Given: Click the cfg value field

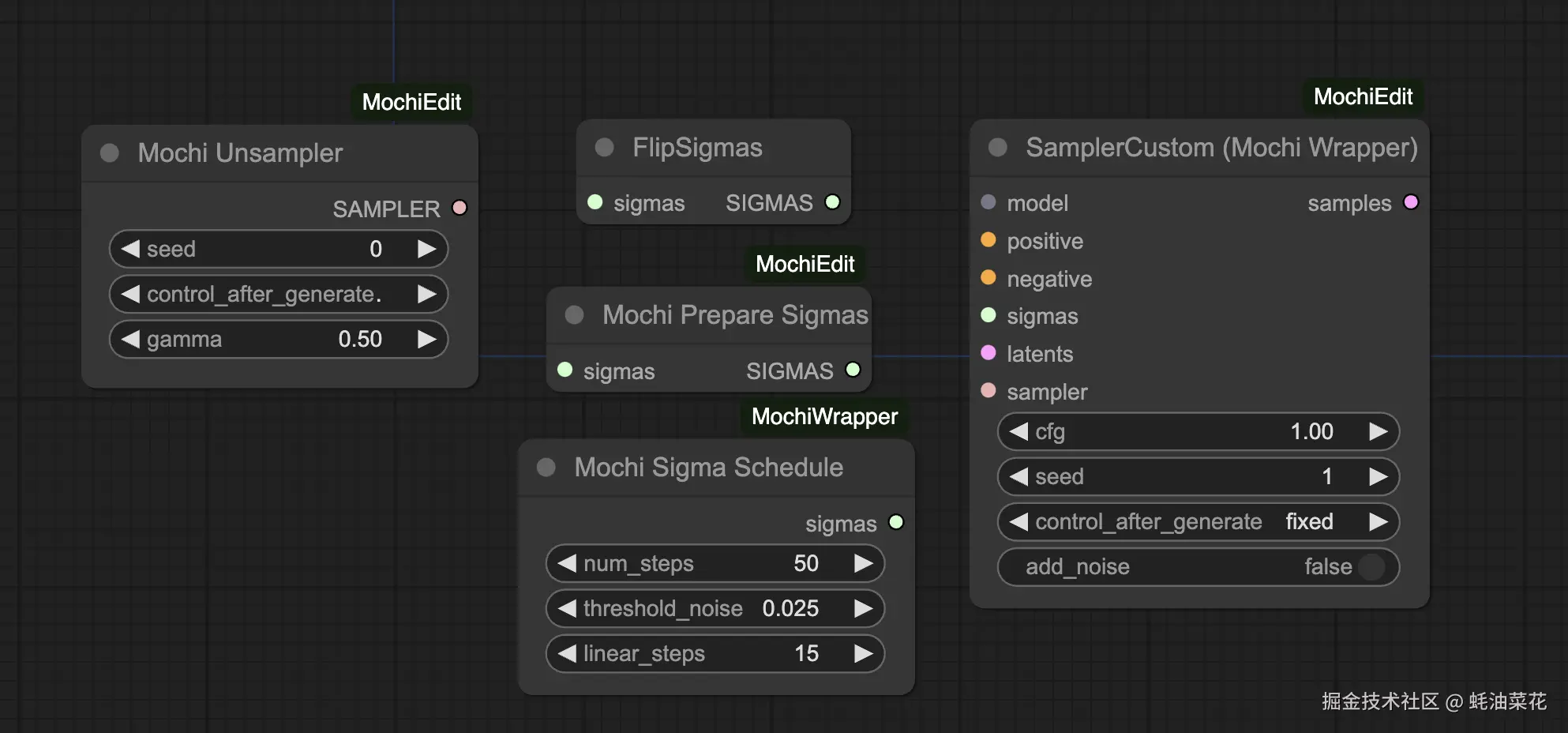Looking at the screenshot, I should 1198,432.
